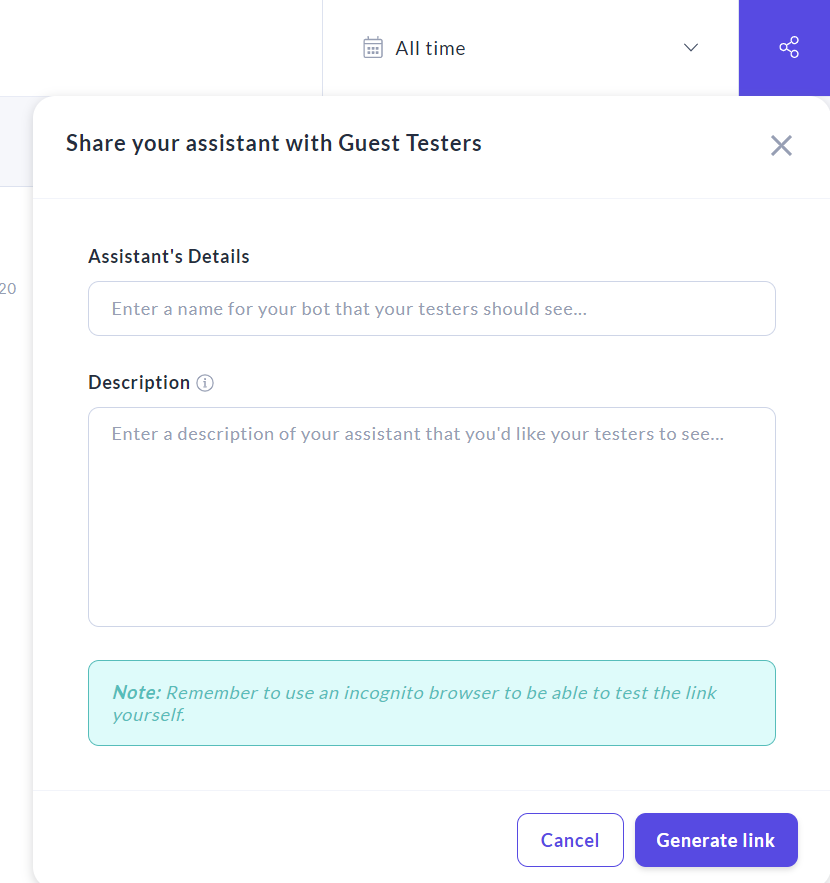This screenshot has width=830, height=883.
Task: Click the share icon in purple header button
Action: [788, 48]
